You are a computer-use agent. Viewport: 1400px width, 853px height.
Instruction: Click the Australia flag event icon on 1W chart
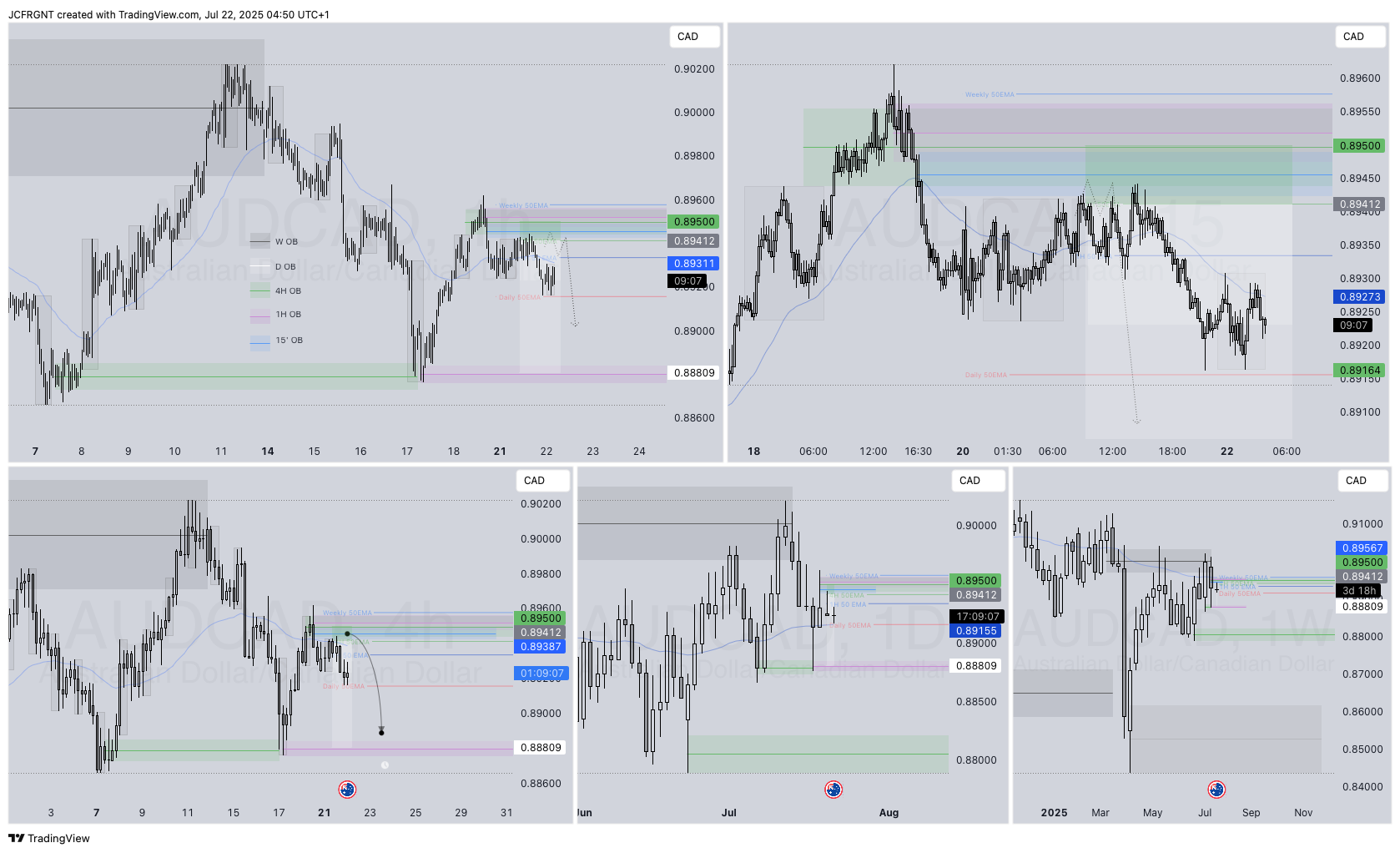(1216, 790)
